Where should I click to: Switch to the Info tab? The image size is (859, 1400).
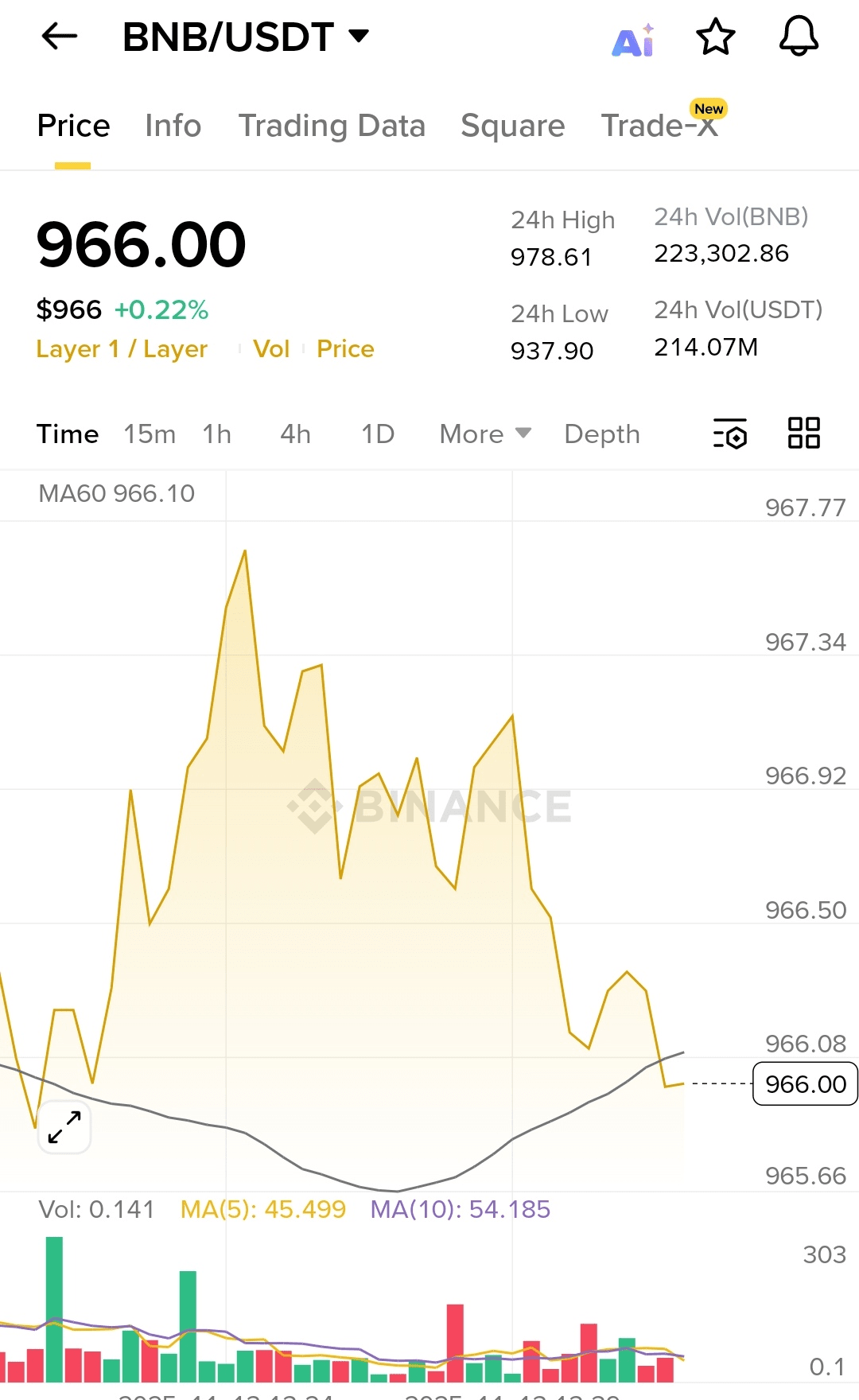pyautogui.click(x=173, y=126)
